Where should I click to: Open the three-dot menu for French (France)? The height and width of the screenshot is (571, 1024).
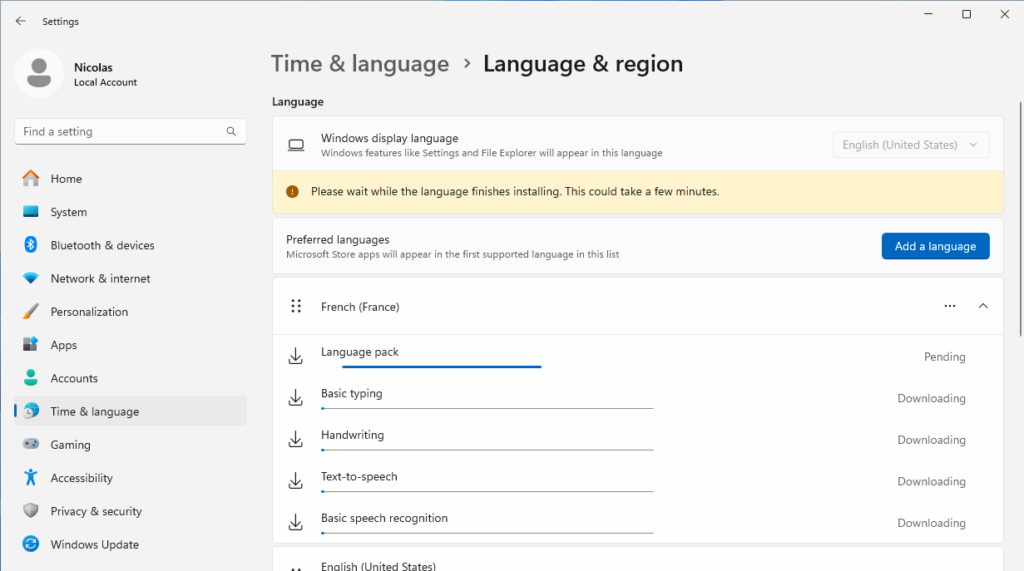click(950, 306)
